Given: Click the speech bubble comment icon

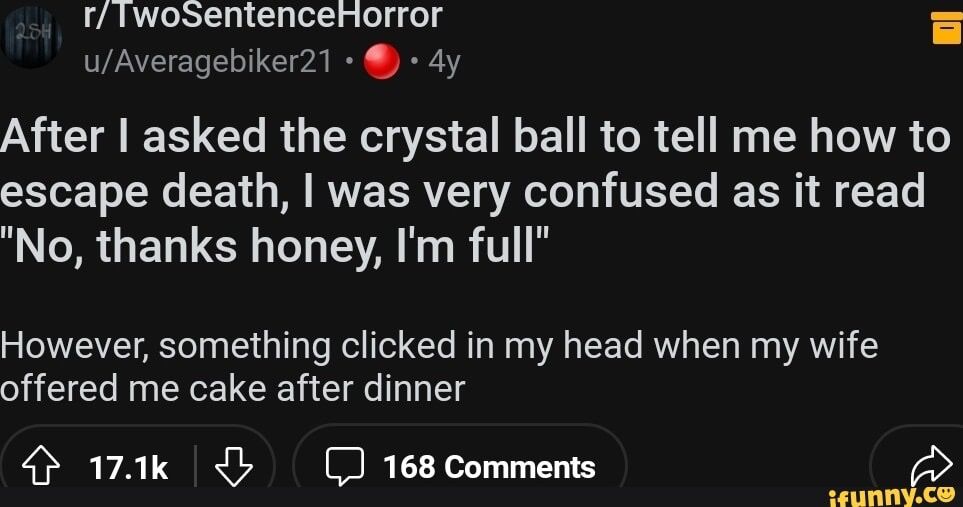Looking at the screenshot, I should click(x=346, y=466).
